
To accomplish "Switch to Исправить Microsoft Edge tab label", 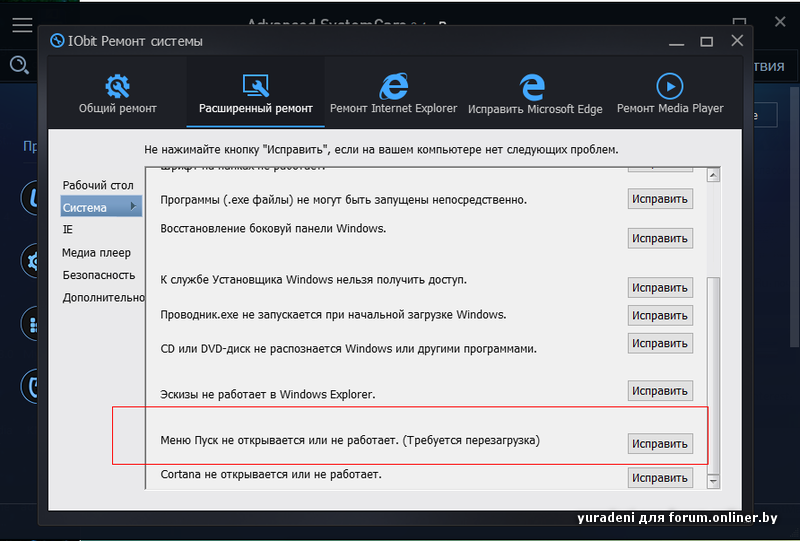I will [535, 109].
